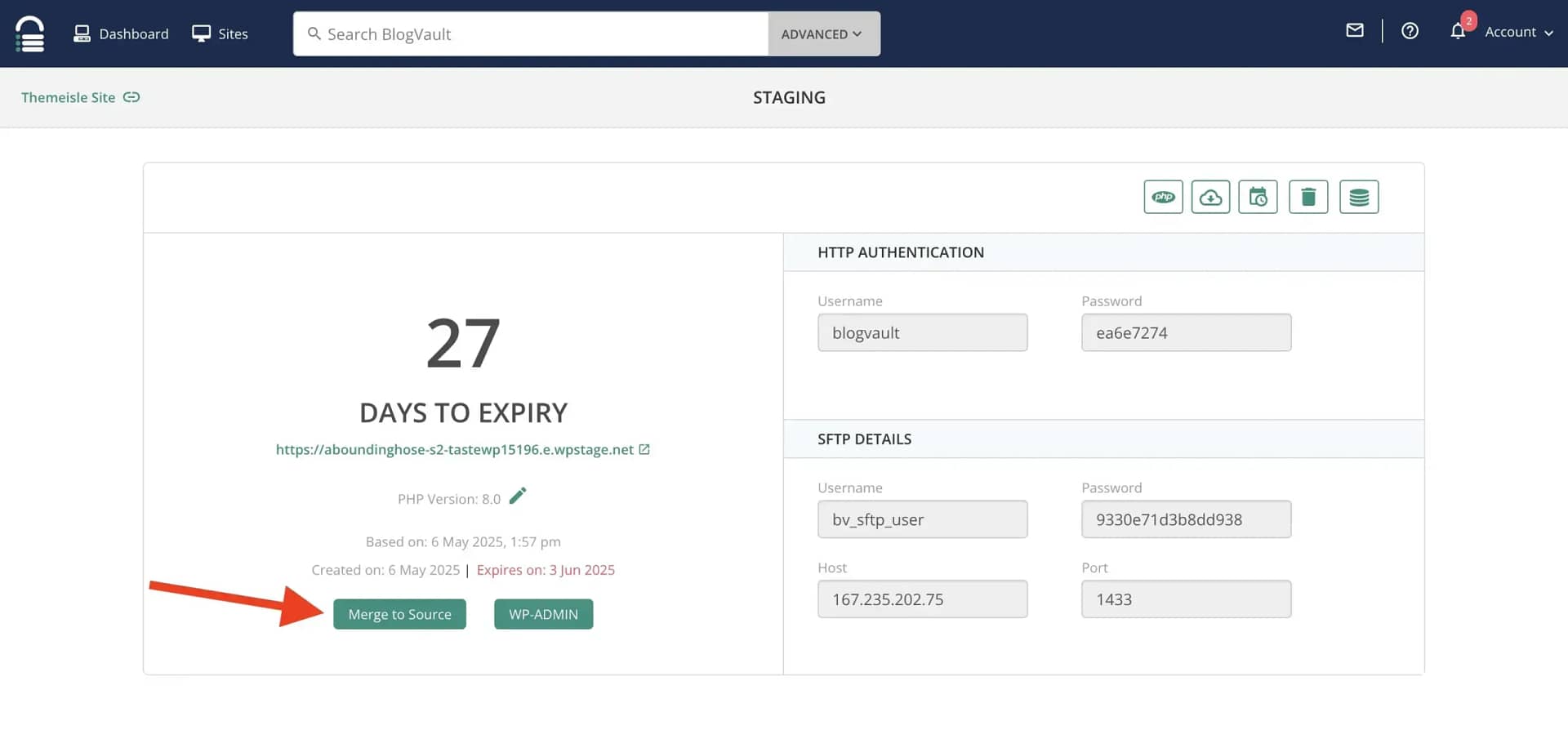Select the Host field 167.235.202.75
The width and height of the screenshot is (1568, 730).
click(x=922, y=599)
